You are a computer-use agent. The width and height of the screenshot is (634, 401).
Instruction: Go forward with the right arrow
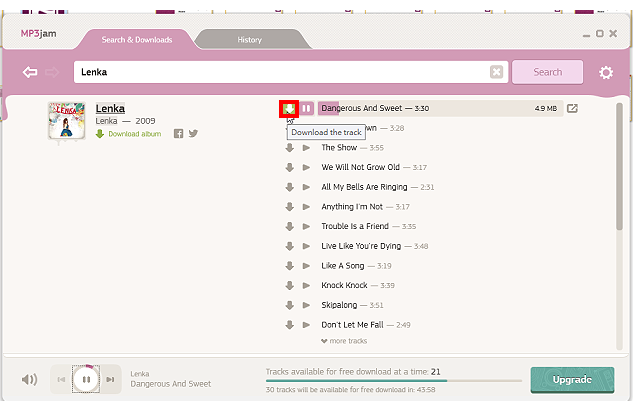[x=52, y=72]
